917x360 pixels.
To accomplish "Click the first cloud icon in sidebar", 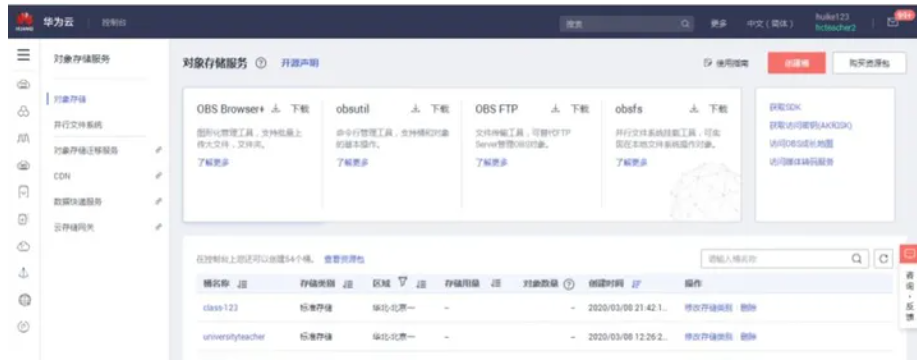I will coord(23,85).
